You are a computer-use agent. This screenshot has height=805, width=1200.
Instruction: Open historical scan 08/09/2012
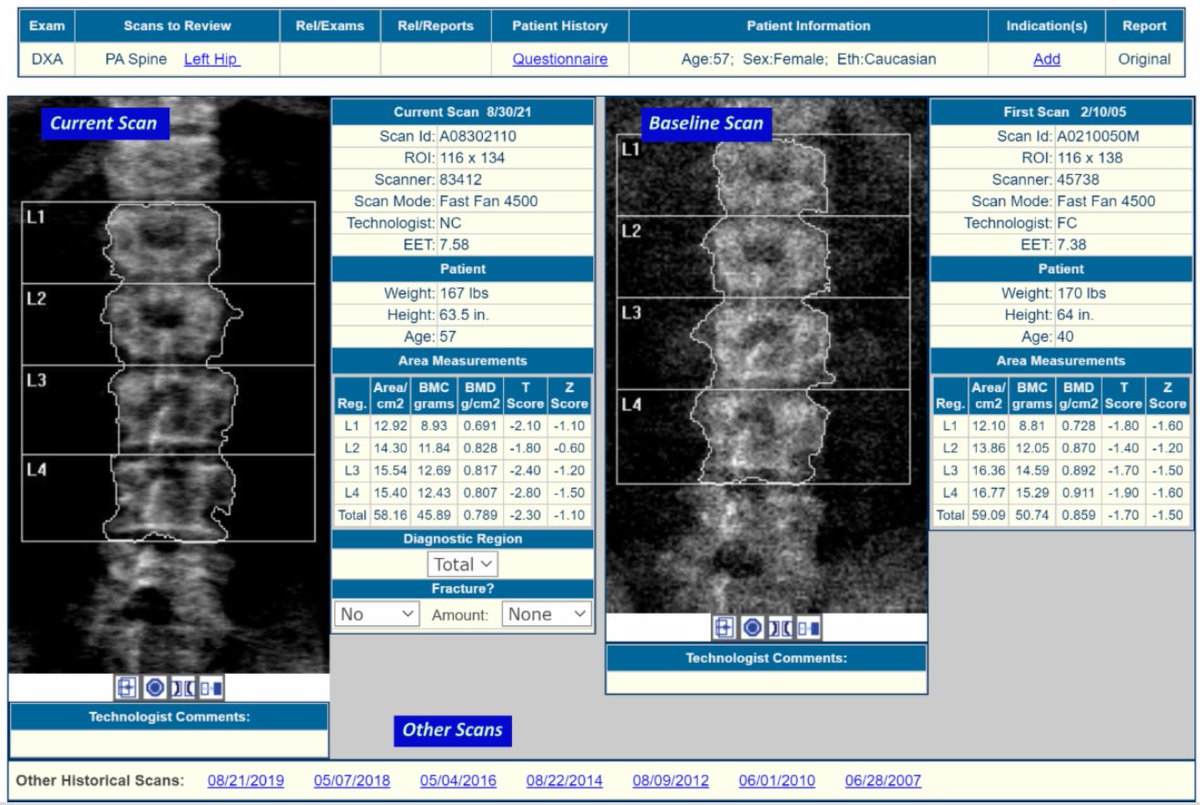[x=671, y=781]
